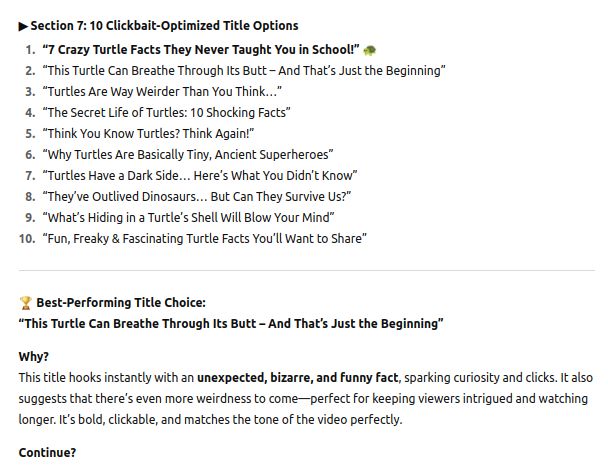
Task: Click the "Tiny, Ancient Superheroes" title
Action: pos(187,154)
